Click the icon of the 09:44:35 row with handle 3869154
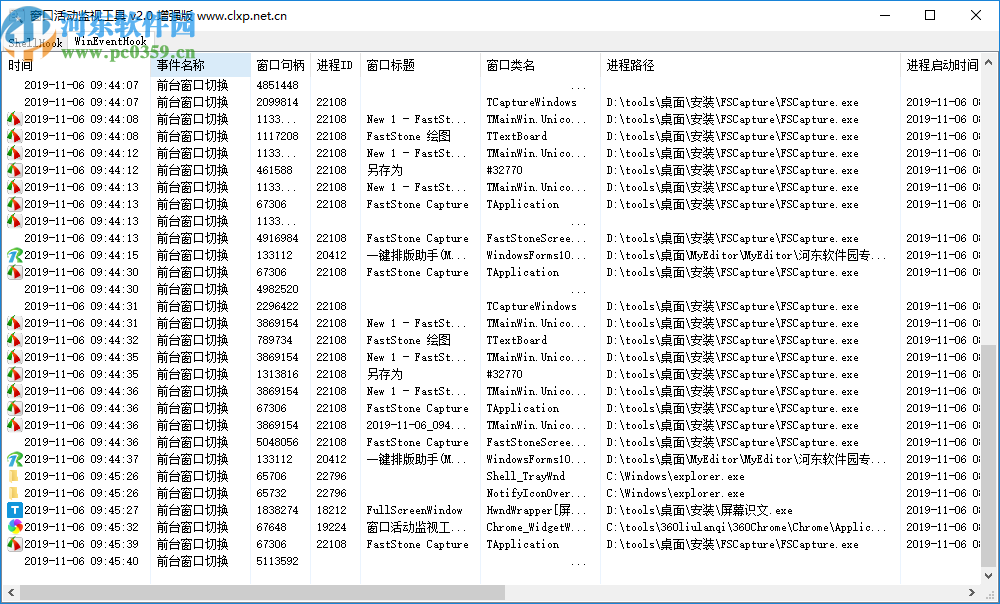 click(14, 357)
